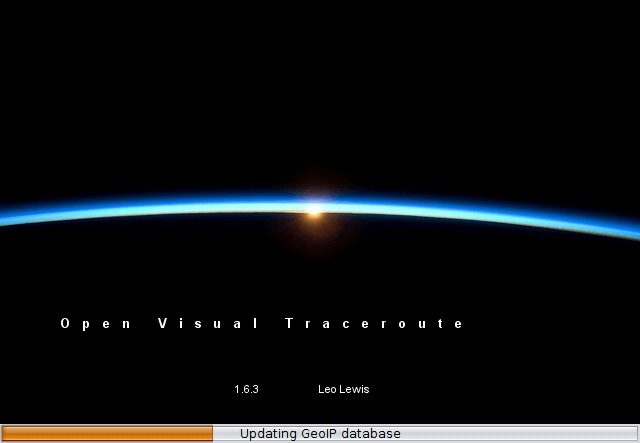Click the bright sun glow on the horizon

314,209
